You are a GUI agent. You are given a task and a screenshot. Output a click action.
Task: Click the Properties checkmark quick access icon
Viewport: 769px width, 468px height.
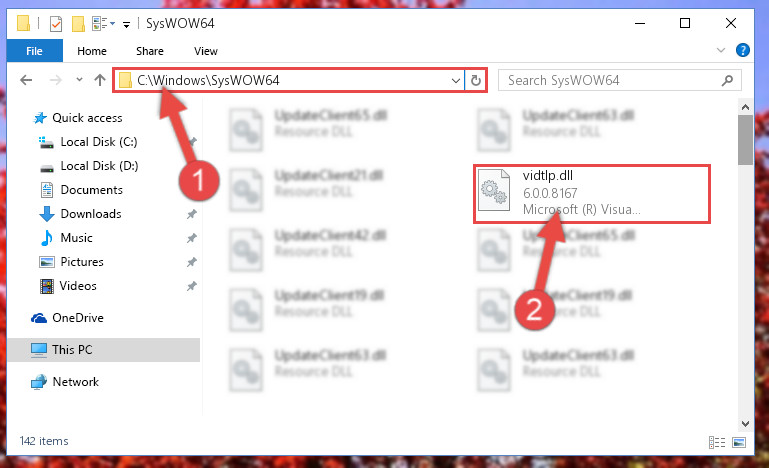56,24
